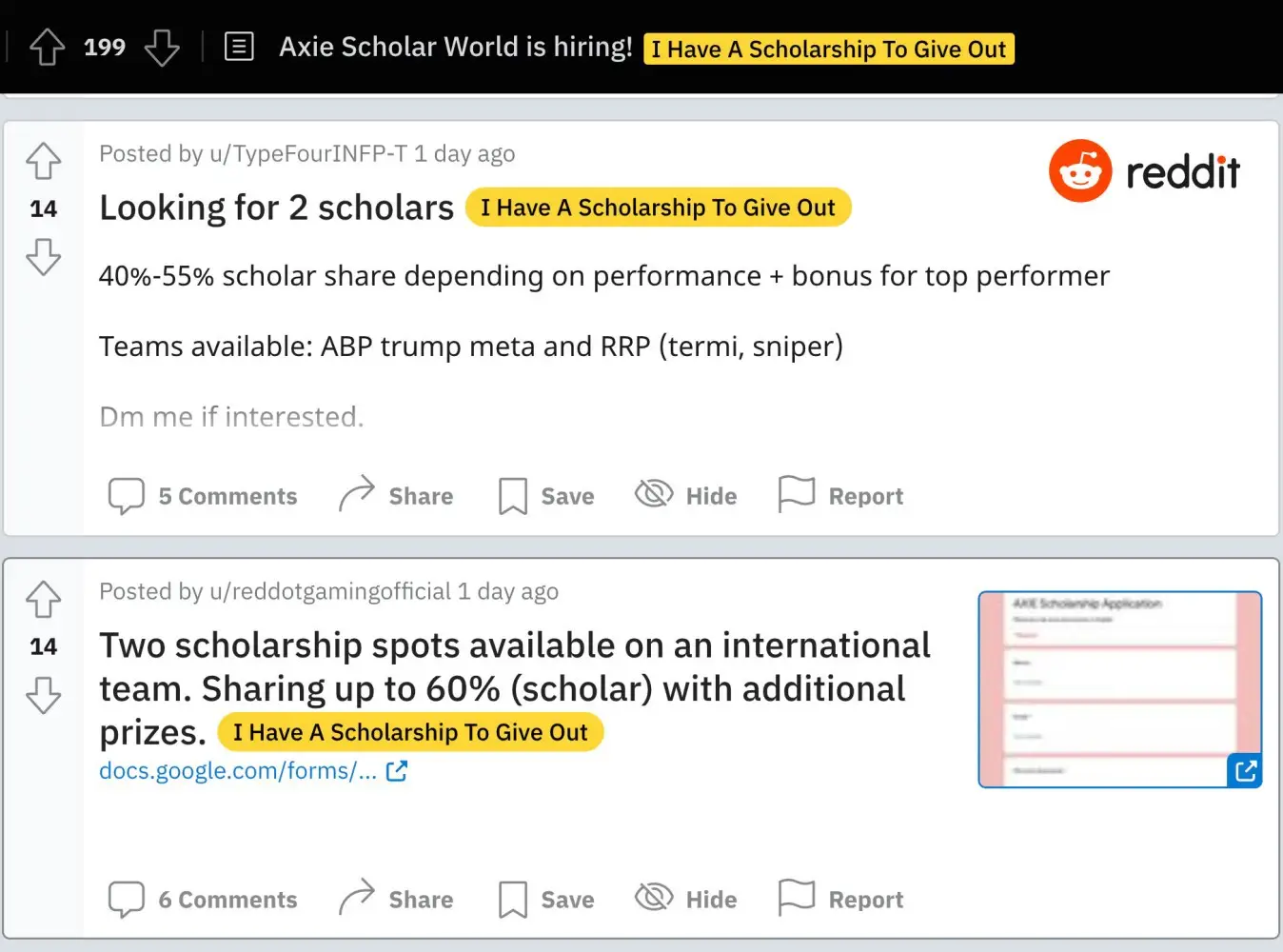
Task: Hide the 'Looking for 2 scholars' post
Action: pyautogui.click(x=686, y=496)
